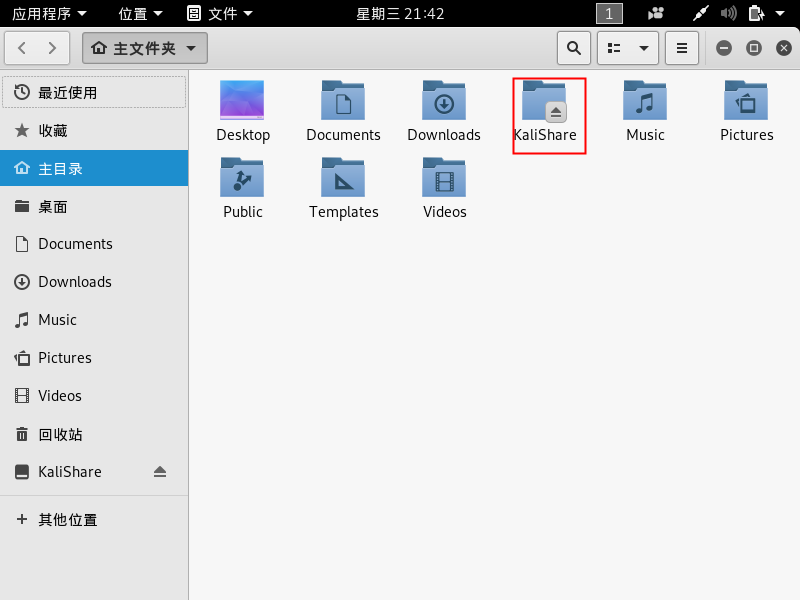Open the hamburger menu button
This screenshot has width=800, height=600.
pos(682,48)
